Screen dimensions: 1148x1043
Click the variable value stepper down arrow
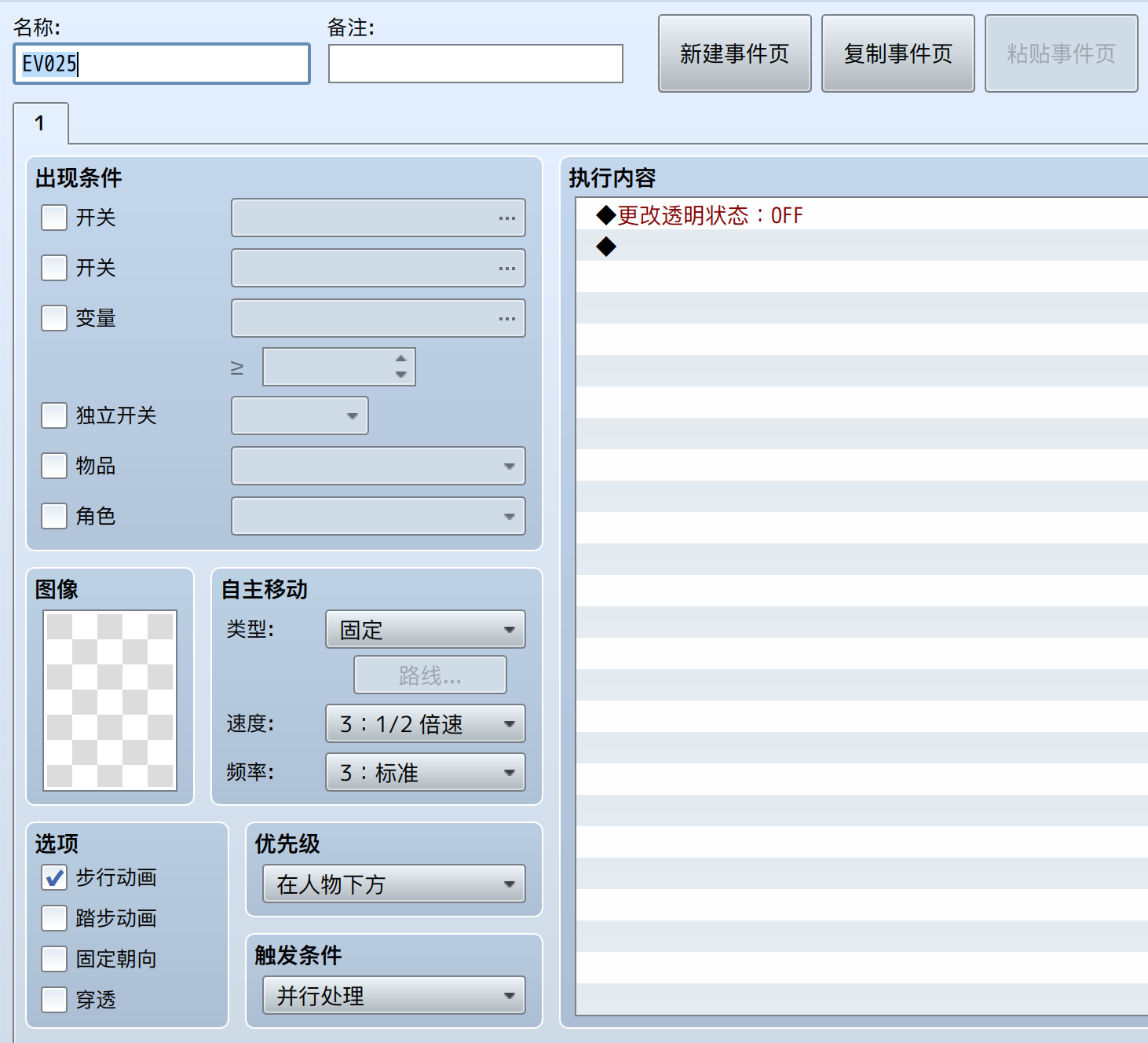coord(401,375)
